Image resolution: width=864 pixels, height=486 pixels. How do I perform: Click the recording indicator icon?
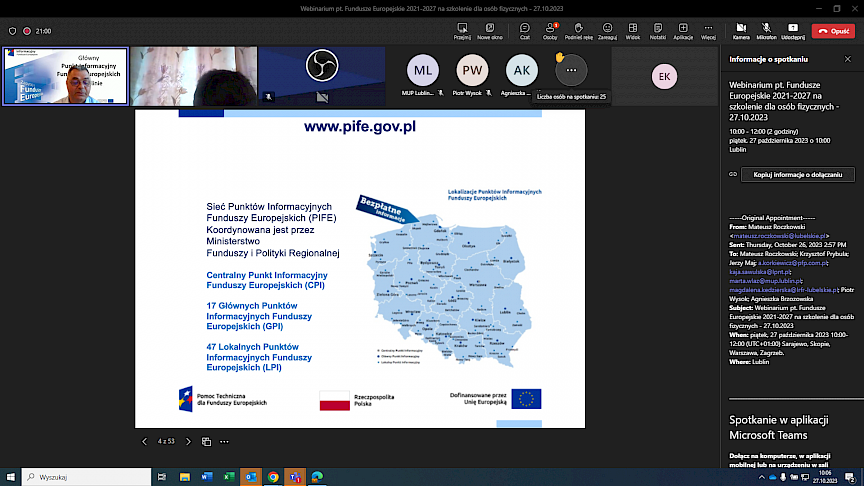(26, 31)
